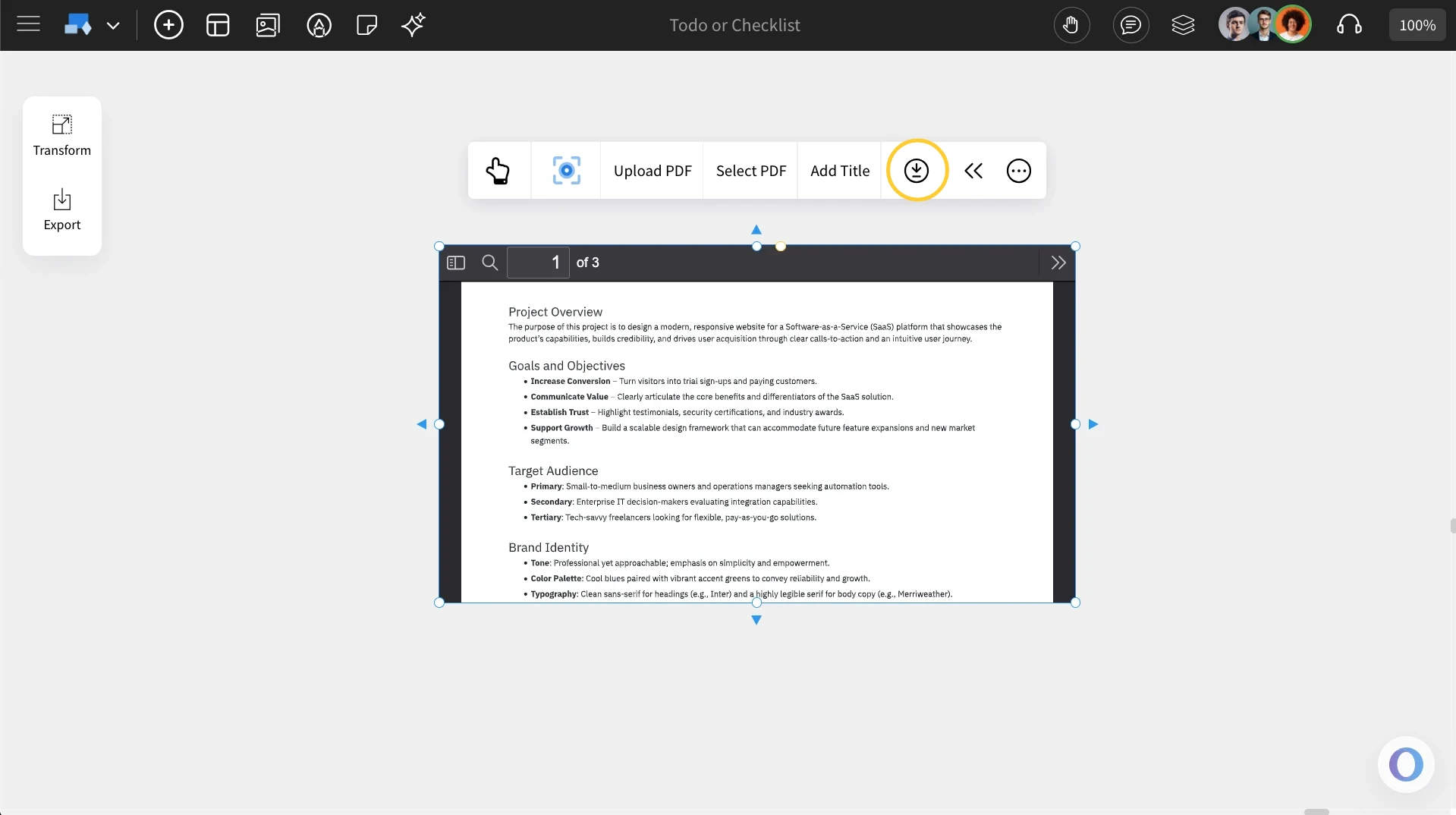Open the hamburger main menu
The image size is (1456, 815).
coord(28,25)
